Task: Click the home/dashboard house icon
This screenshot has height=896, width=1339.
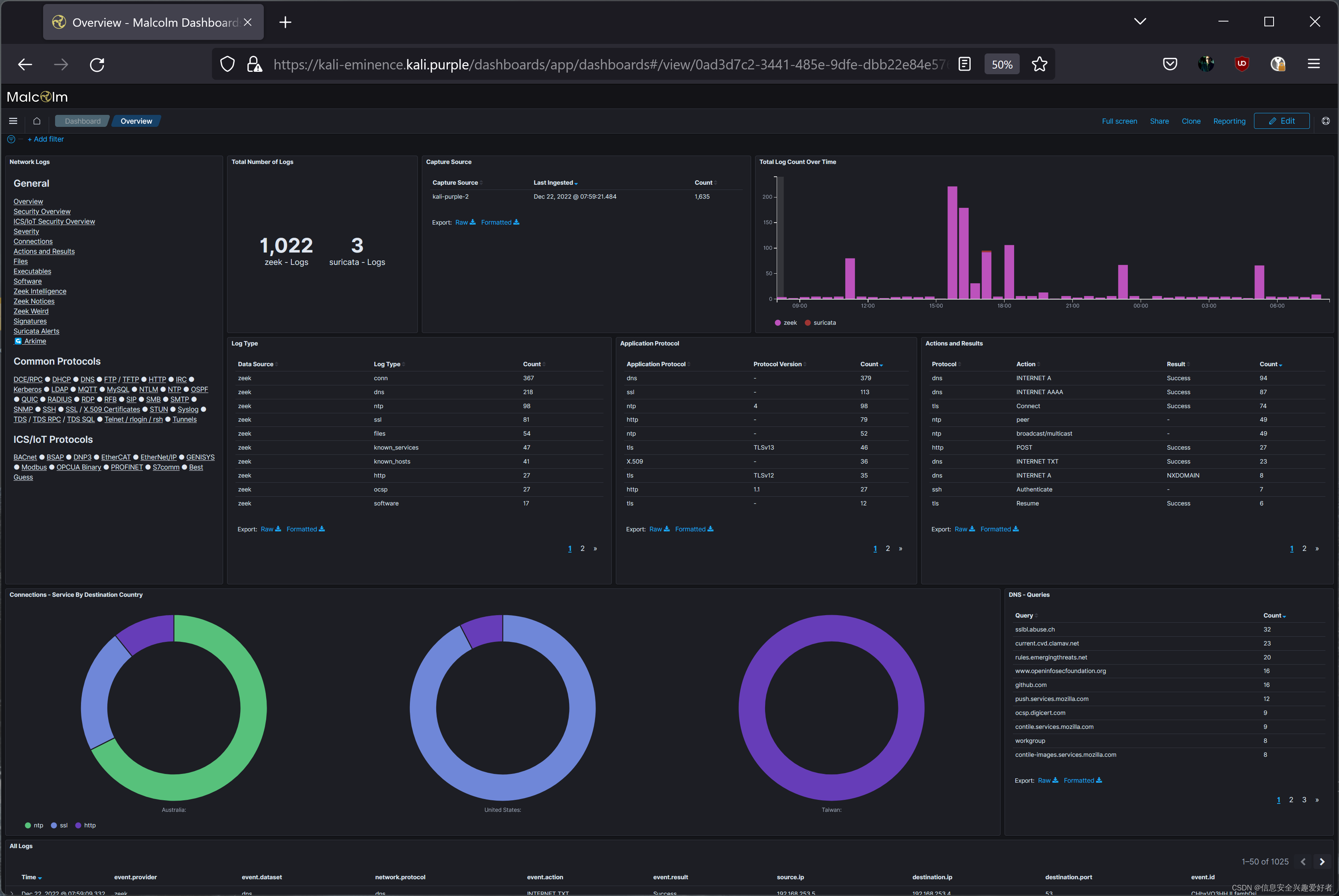Action: (36, 120)
